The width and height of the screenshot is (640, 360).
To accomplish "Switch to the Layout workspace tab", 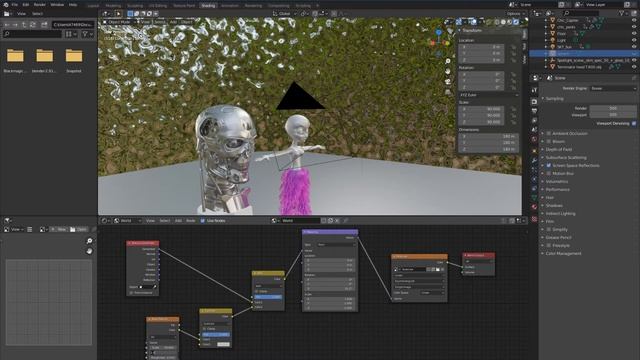I will (x=93, y=6).
